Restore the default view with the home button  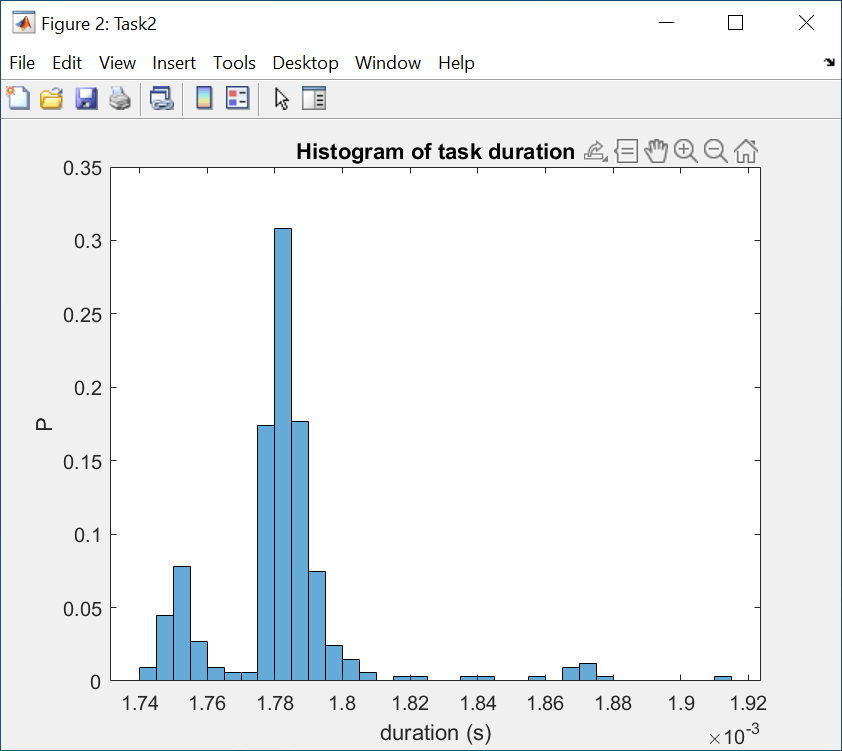click(x=745, y=150)
